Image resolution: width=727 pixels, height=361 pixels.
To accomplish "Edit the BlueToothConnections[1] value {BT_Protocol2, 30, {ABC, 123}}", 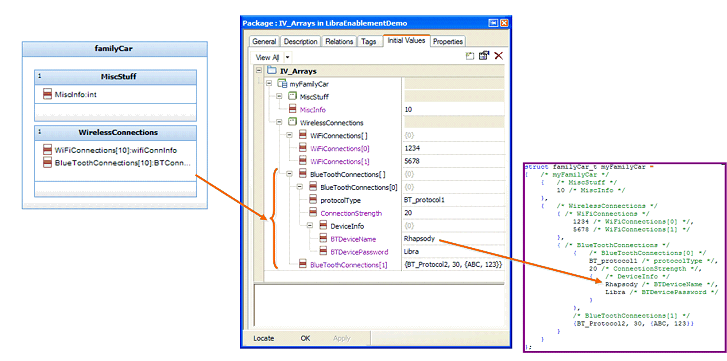I will (x=453, y=265).
